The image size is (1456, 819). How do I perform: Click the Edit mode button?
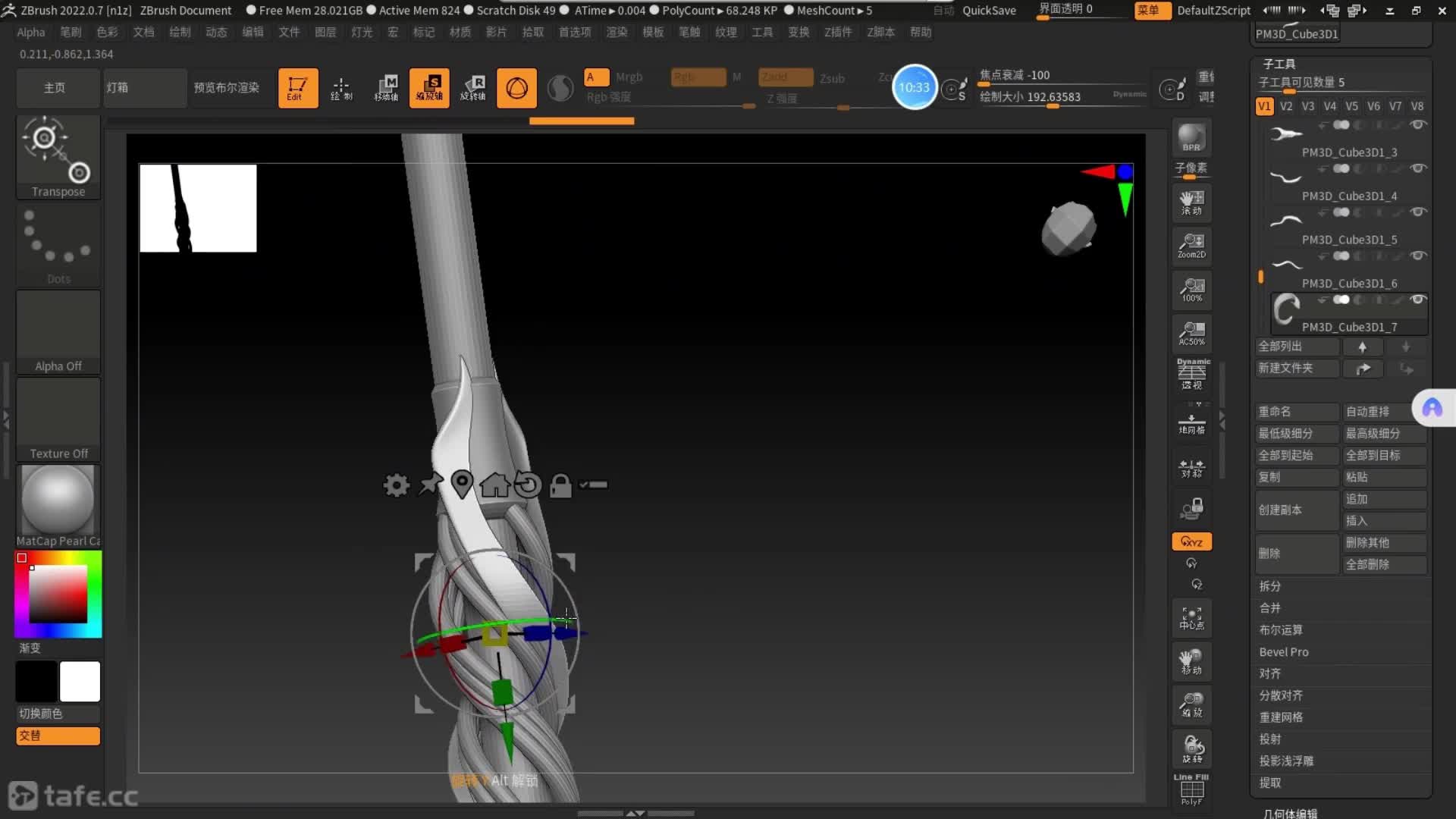(x=297, y=88)
